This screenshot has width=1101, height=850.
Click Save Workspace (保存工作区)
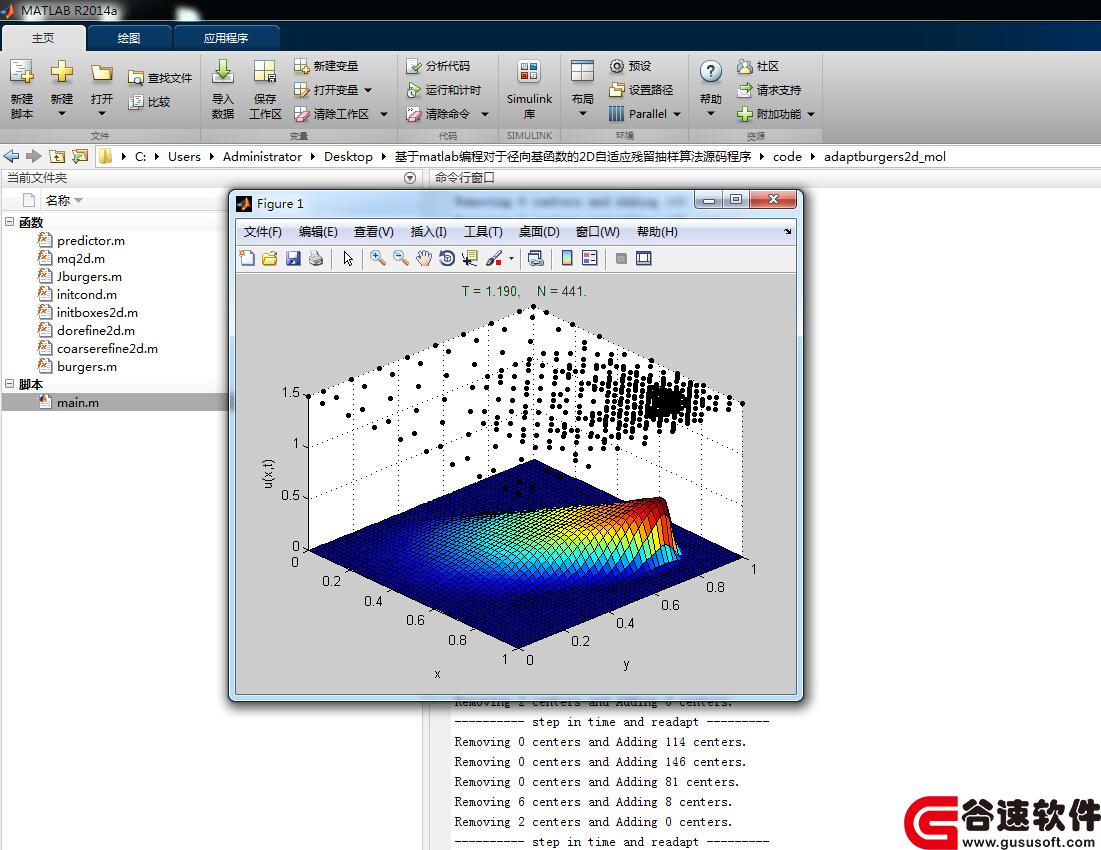[265, 89]
